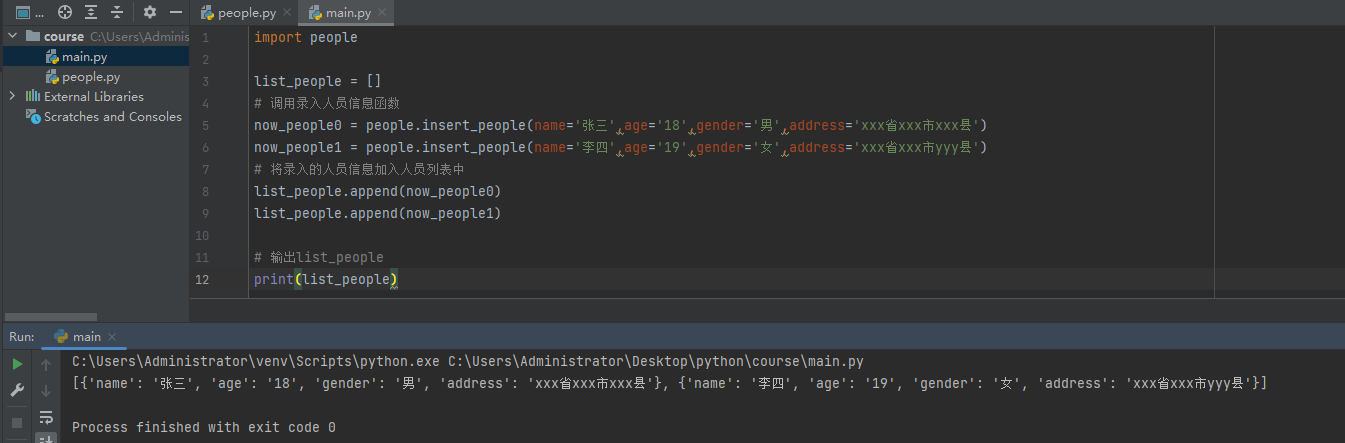Click the Python file icon beside main.py in tree
This screenshot has height=443, width=1345.
(52, 57)
